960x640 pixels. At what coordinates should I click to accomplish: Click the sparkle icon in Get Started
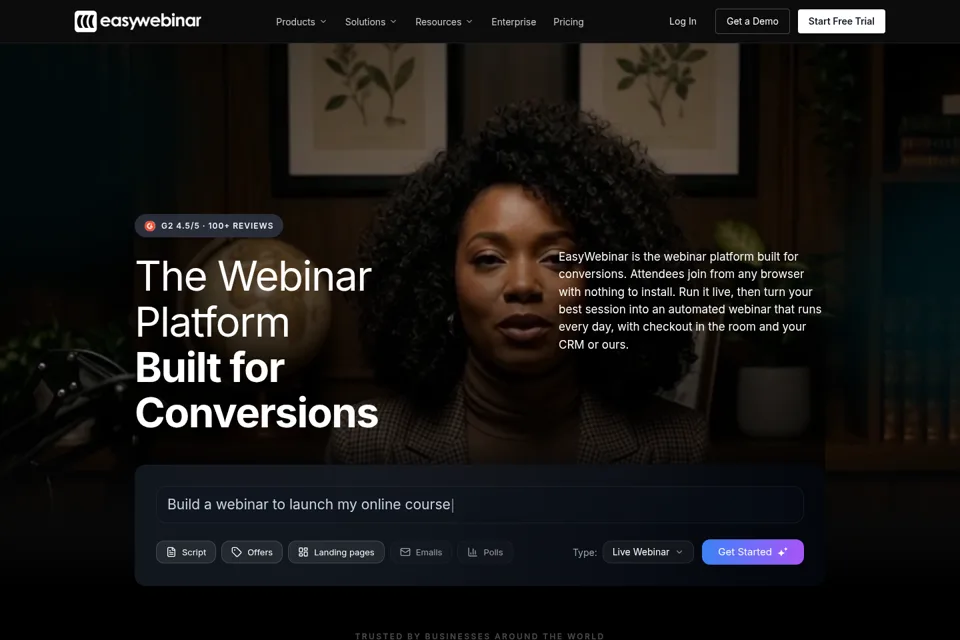coord(783,552)
